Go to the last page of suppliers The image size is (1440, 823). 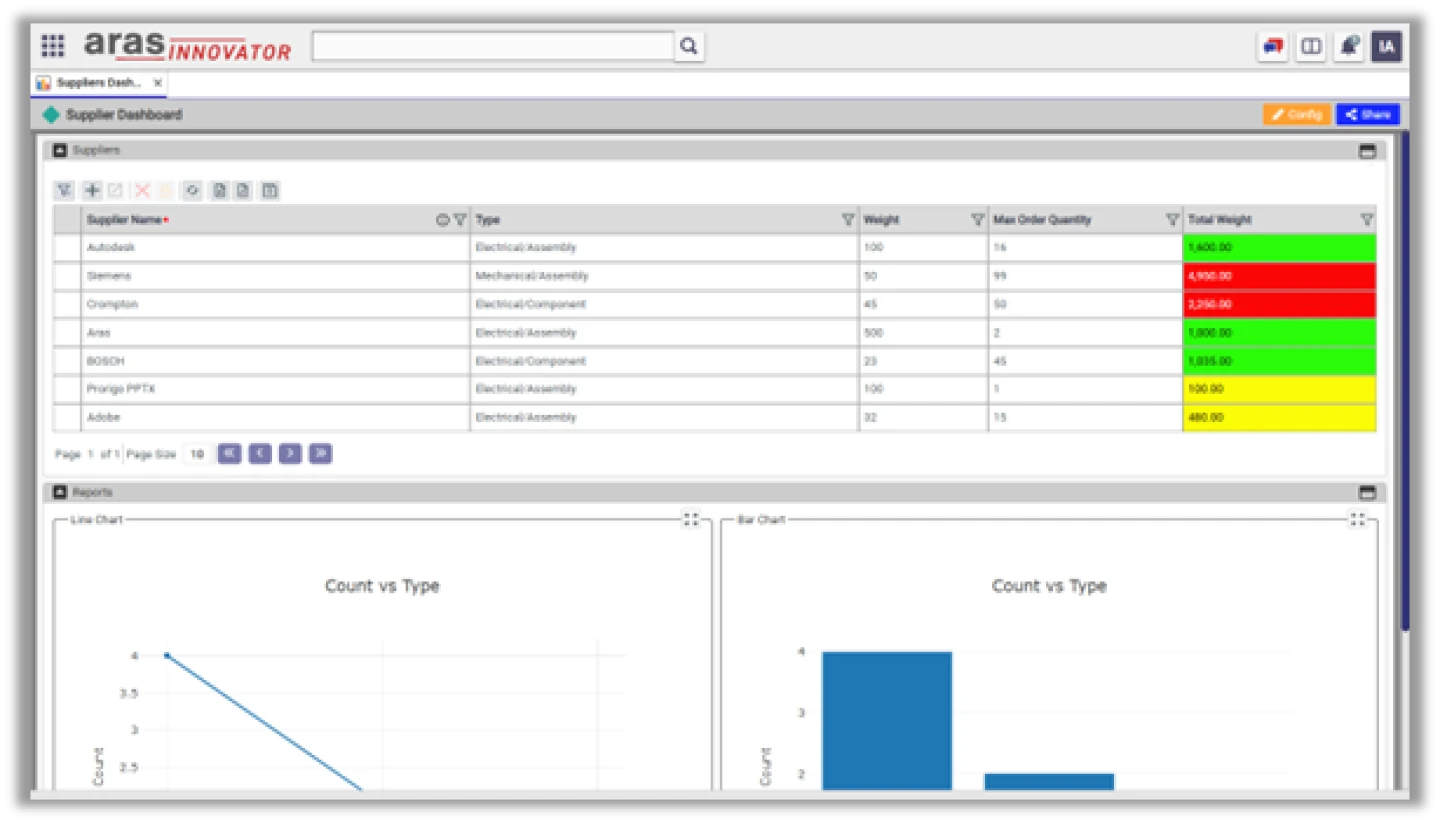(320, 454)
